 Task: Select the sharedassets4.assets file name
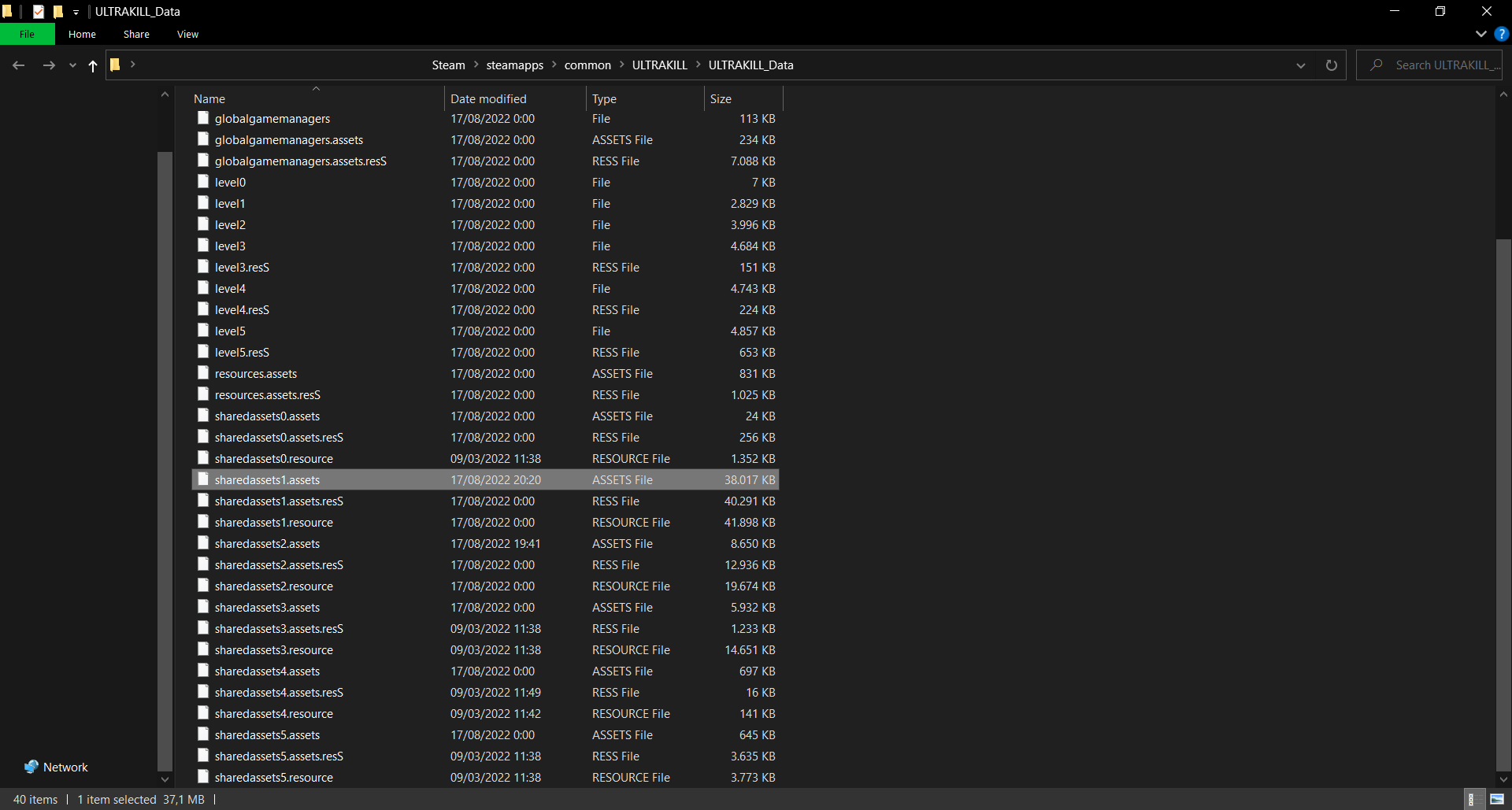pyautogui.click(x=267, y=671)
